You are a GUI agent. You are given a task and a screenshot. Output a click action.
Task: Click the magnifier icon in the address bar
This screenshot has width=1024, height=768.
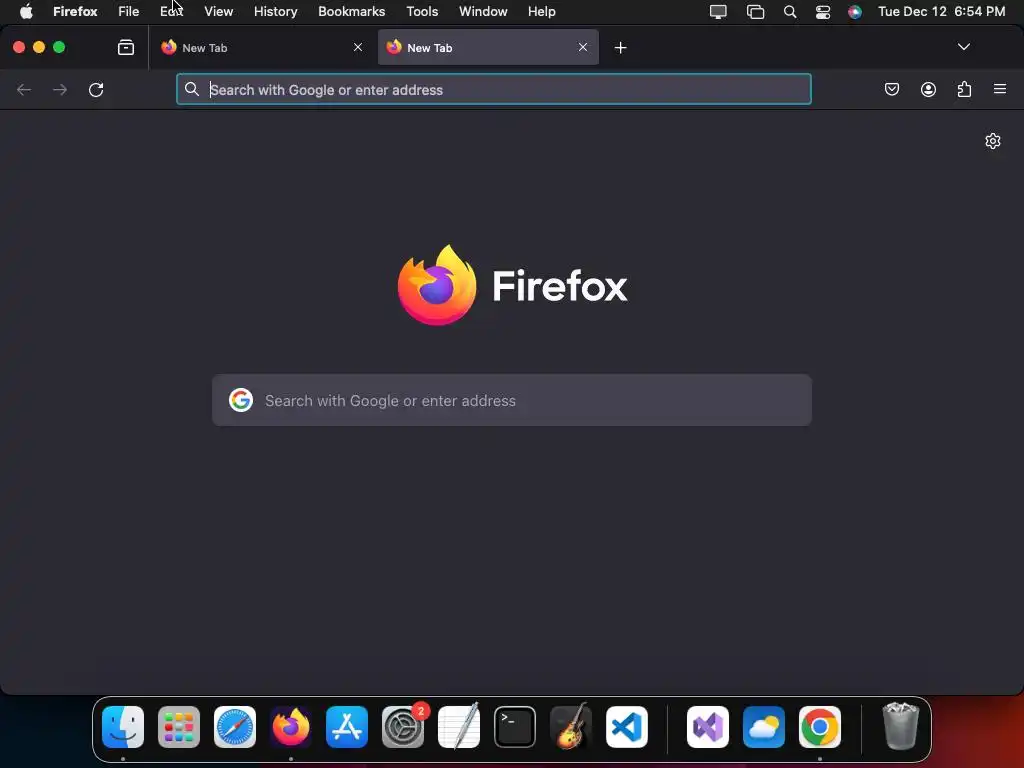click(191, 89)
